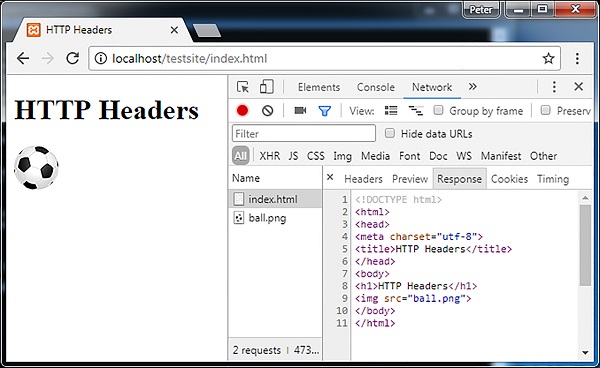
Task: Click response scrollbar up arrow
Action: click(x=585, y=198)
